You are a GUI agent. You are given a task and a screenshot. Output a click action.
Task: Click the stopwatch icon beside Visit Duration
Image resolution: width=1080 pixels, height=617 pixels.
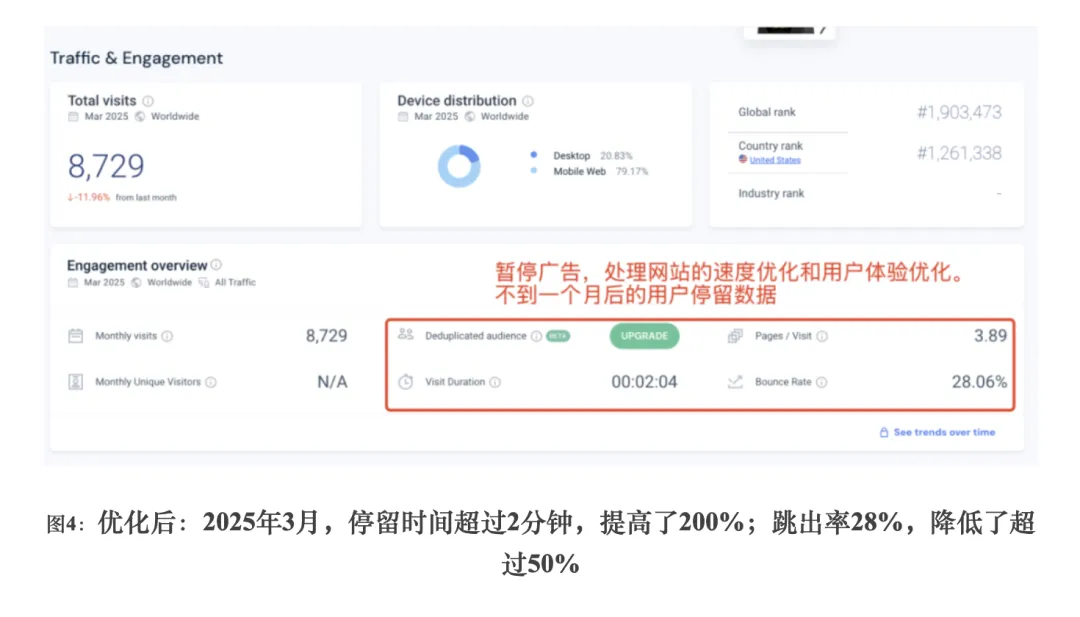point(405,382)
